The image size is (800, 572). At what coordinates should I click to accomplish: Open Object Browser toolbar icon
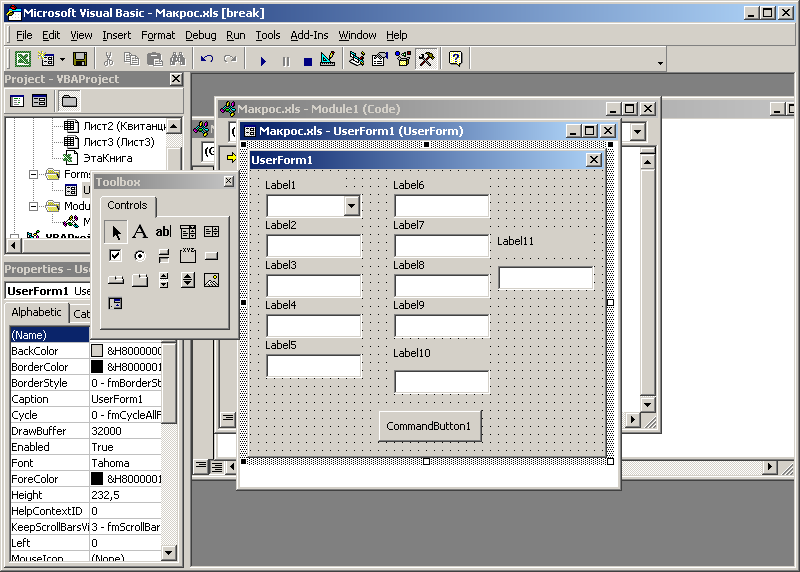(x=403, y=59)
